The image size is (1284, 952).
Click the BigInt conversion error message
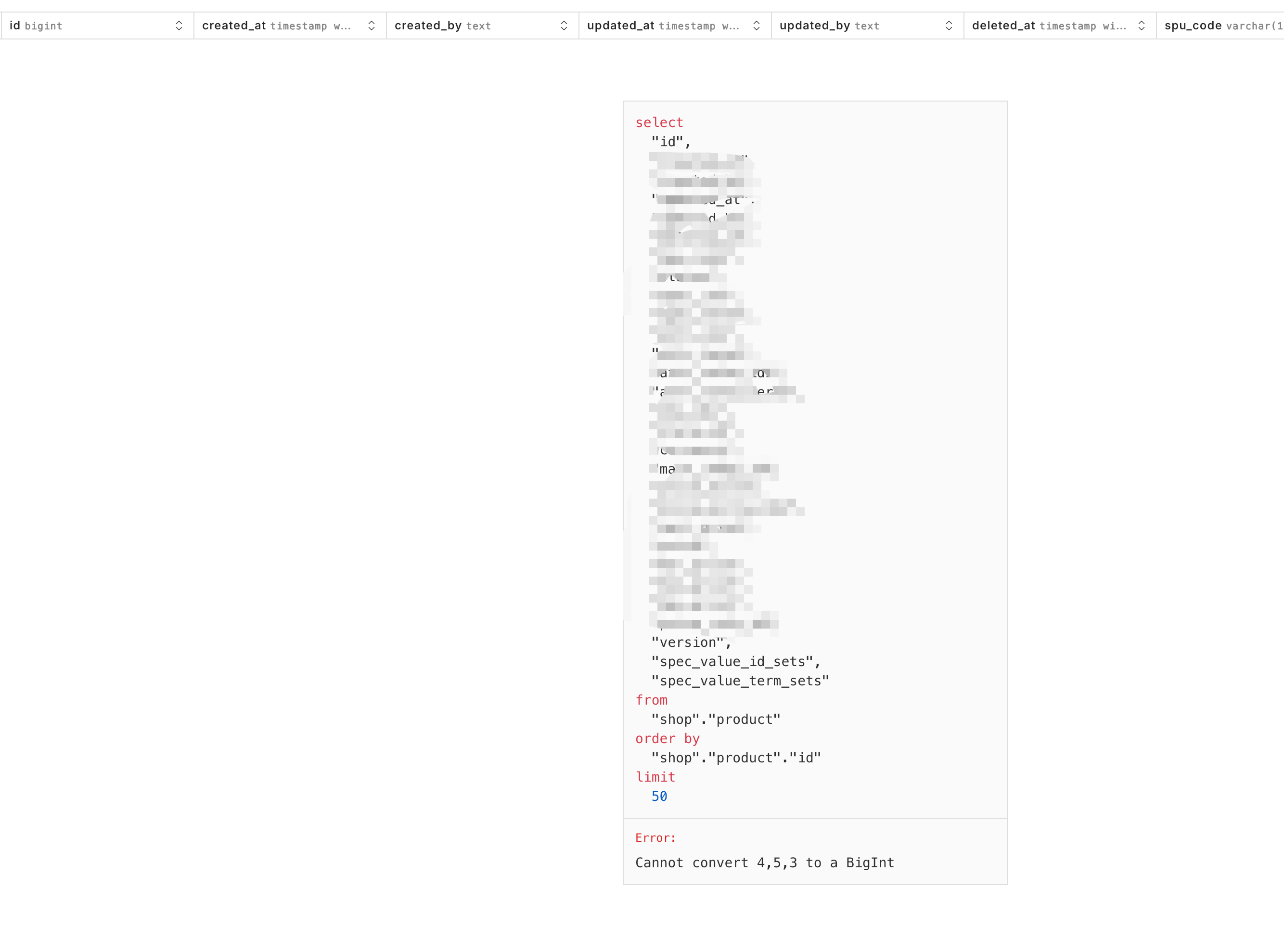coord(764,862)
